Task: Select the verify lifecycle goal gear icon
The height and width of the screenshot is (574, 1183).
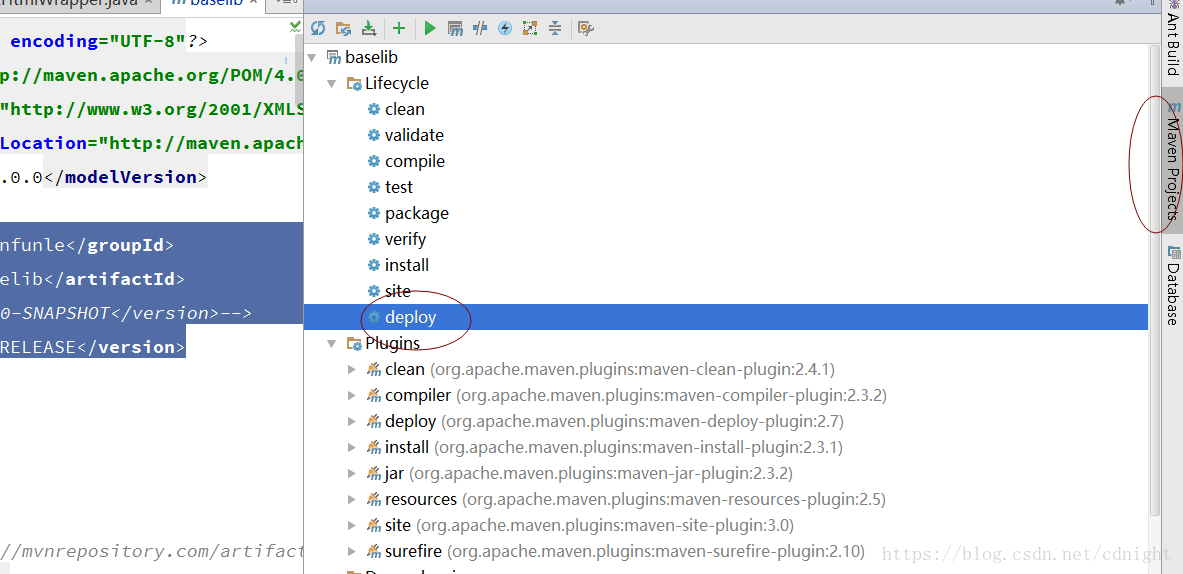Action: pos(373,239)
